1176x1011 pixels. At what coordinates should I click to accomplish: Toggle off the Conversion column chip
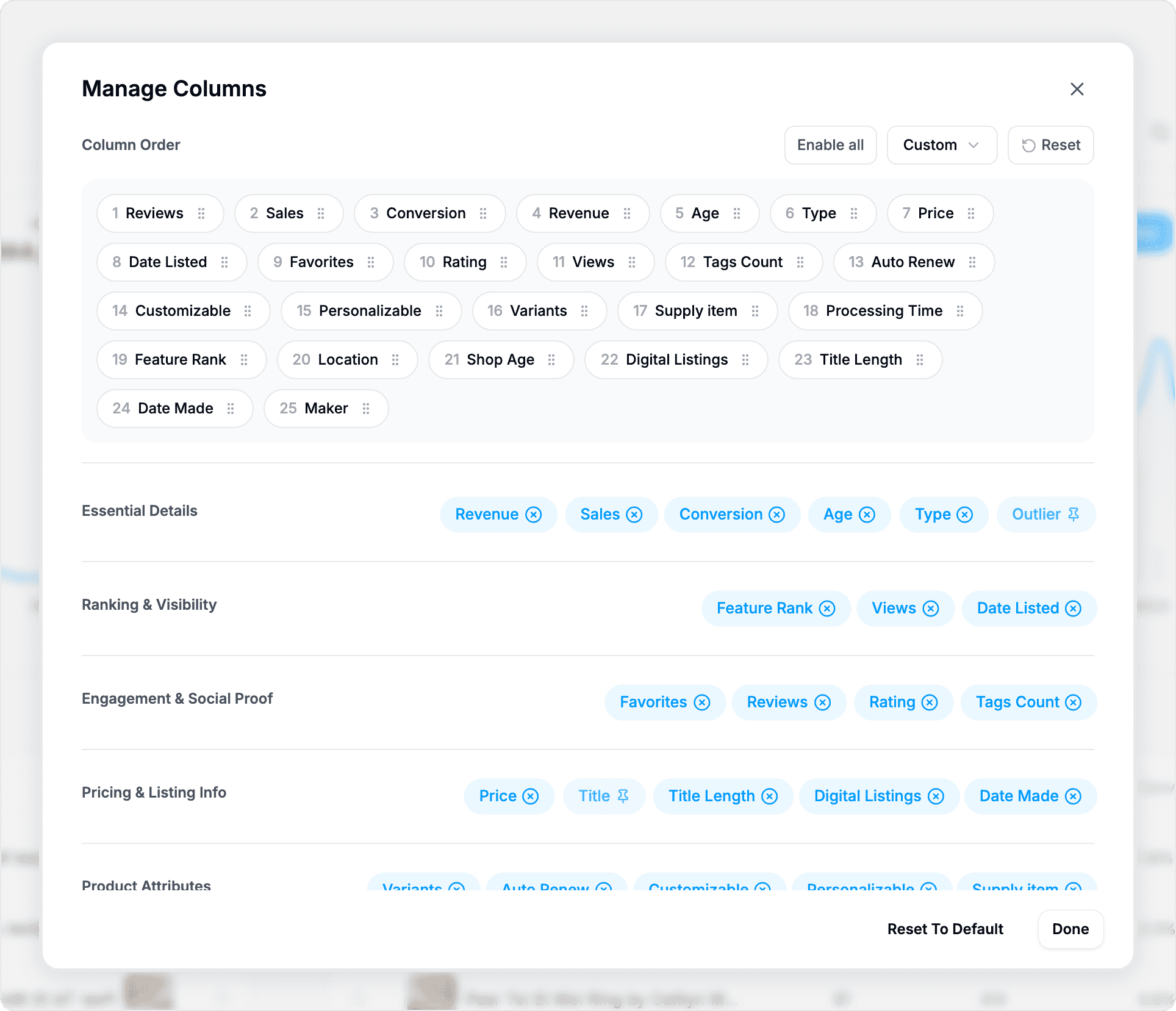click(x=732, y=515)
